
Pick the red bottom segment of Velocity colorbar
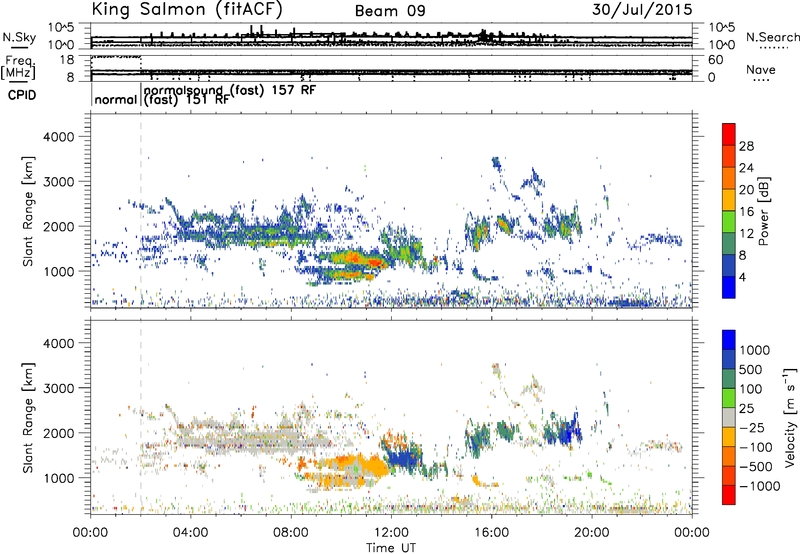point(729,495)
